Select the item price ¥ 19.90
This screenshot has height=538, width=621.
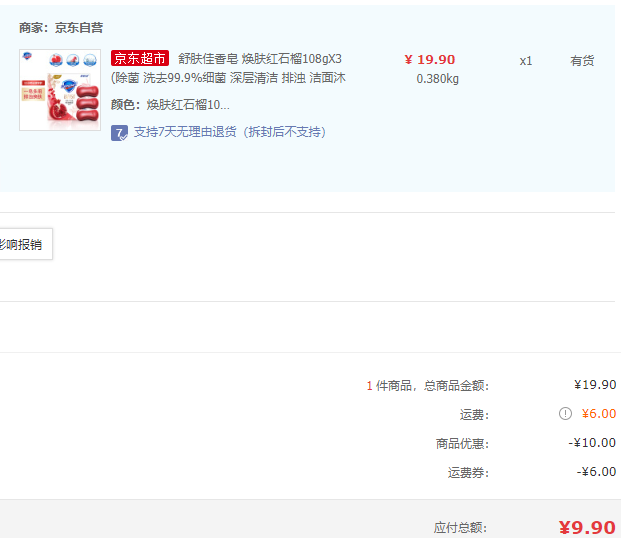coord(430,59)
